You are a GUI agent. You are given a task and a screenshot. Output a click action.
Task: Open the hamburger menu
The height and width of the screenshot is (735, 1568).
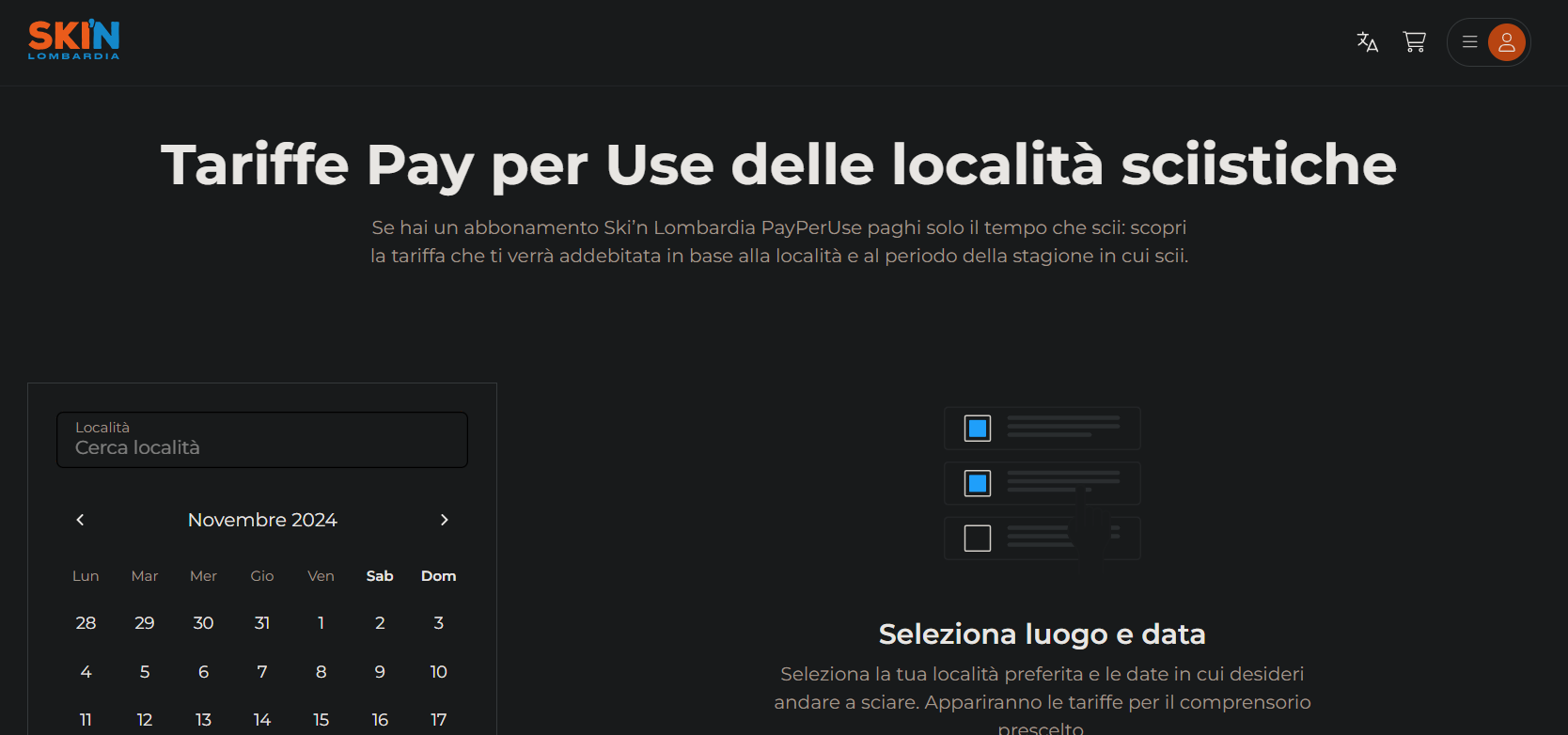click(1470, 42)
